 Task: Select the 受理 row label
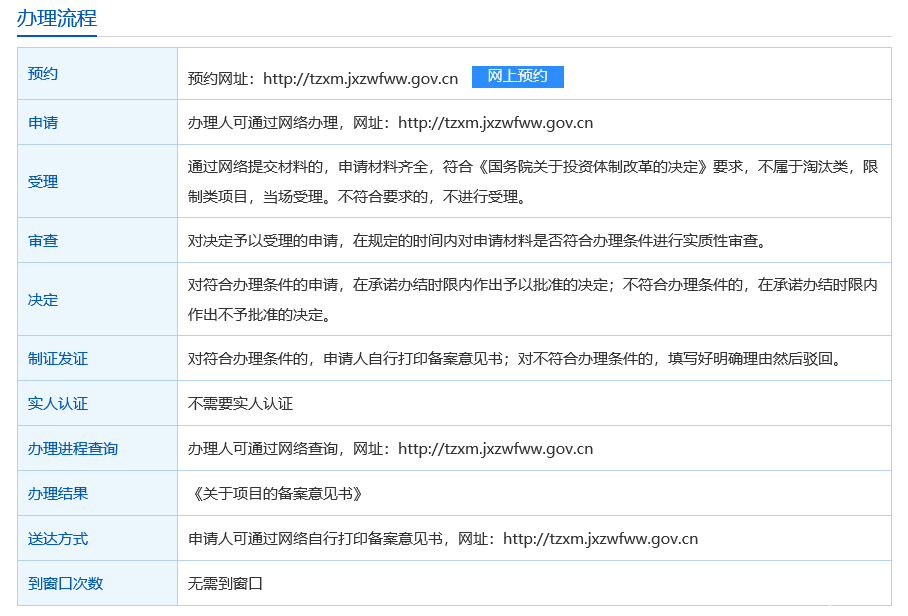43,181
